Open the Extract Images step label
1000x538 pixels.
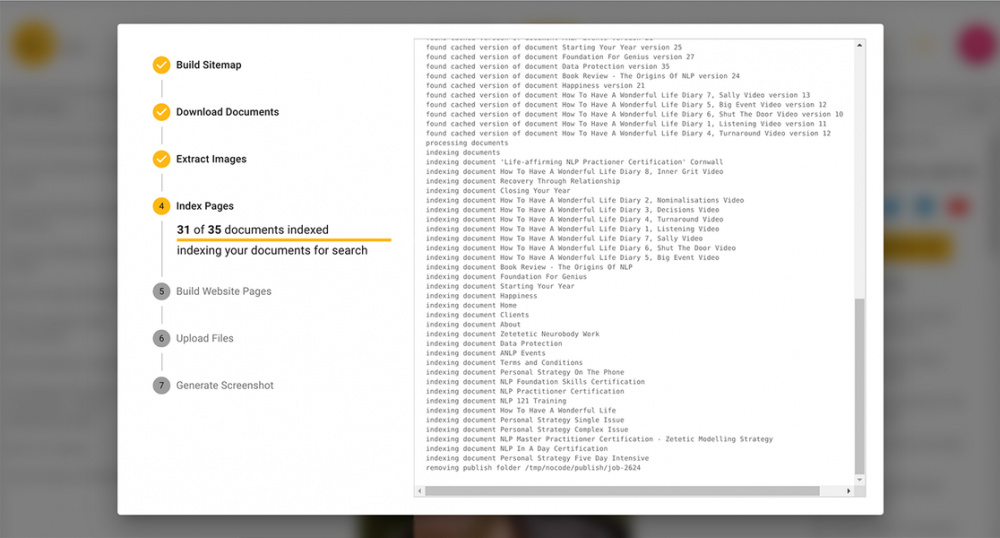tap(211, 159)
